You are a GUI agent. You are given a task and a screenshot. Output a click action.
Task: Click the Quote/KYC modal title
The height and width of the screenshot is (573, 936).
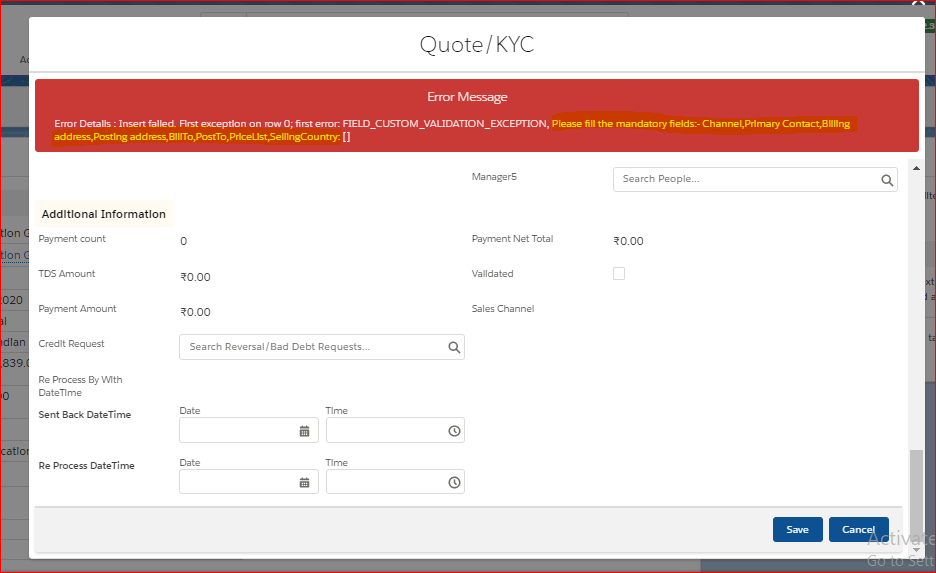(477, 45)
